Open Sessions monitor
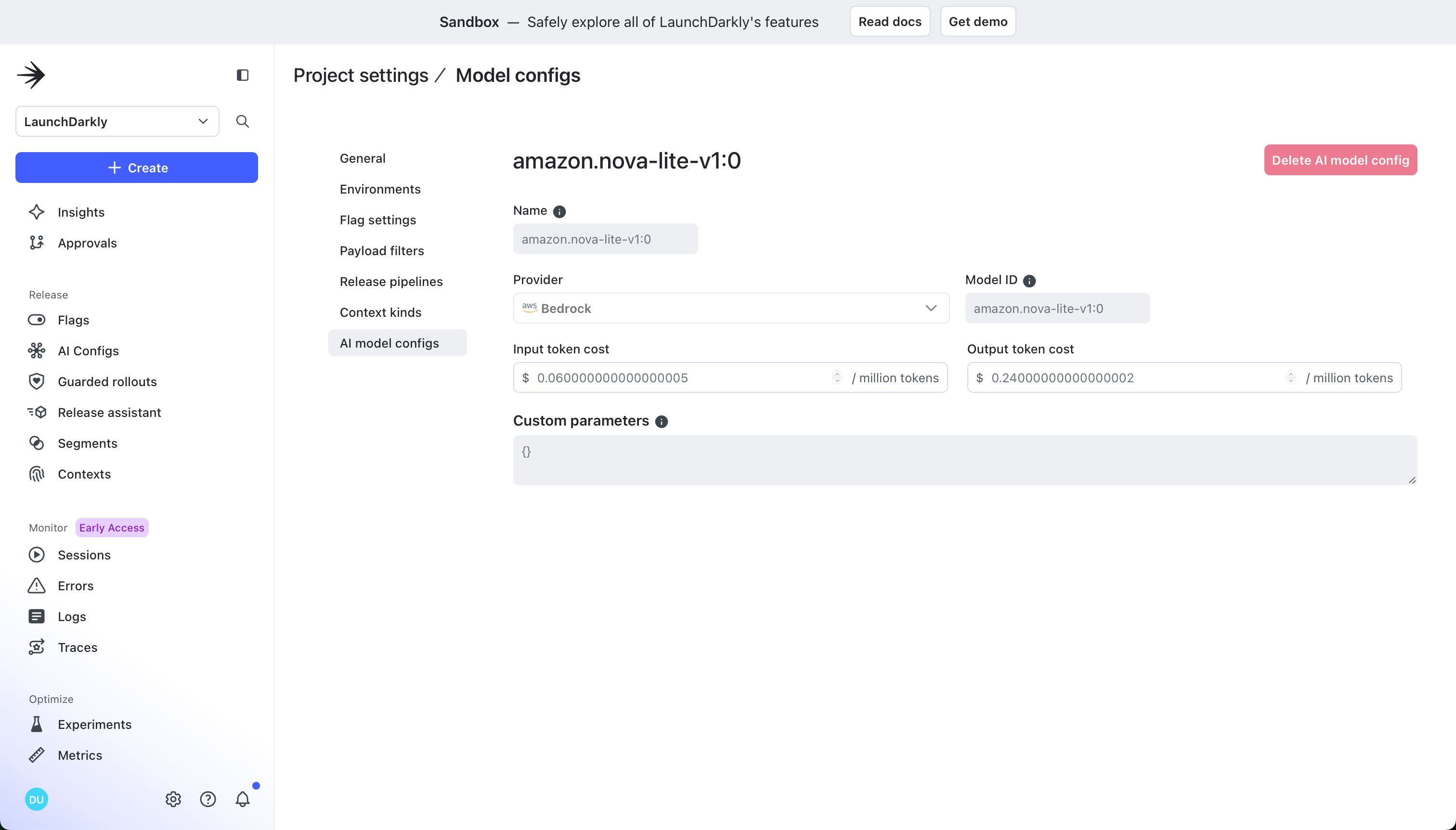The image size is (1456, 830). tap(84, 555)
